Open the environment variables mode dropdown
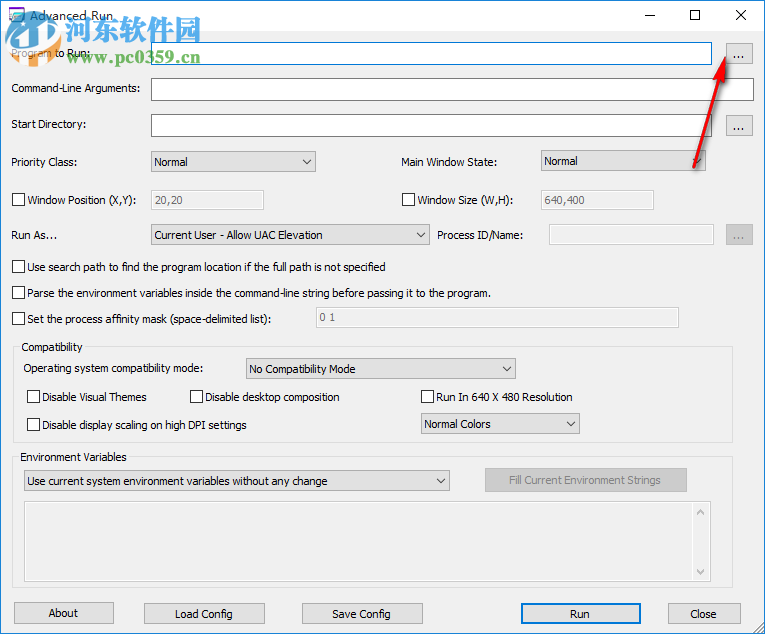Viewport: 765px width, 634px height. [237, 481]
